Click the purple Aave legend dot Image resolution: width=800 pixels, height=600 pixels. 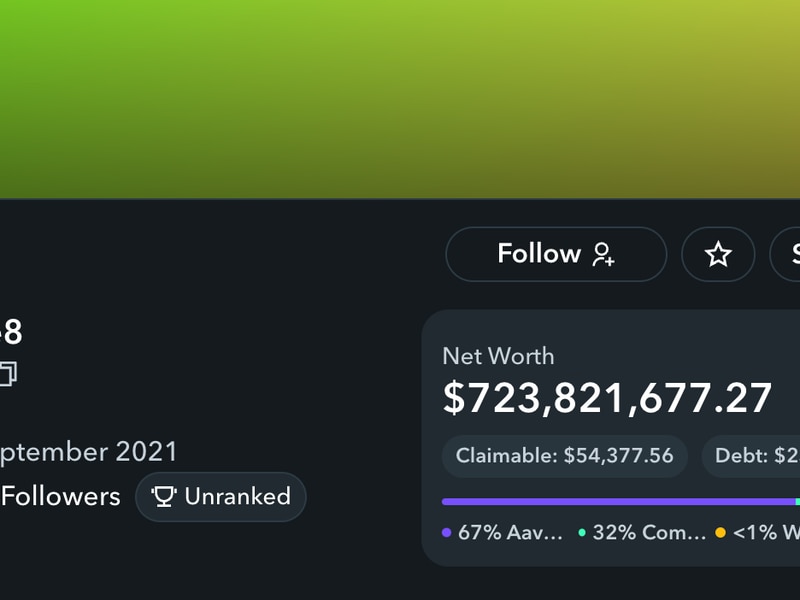click(446, 533)
